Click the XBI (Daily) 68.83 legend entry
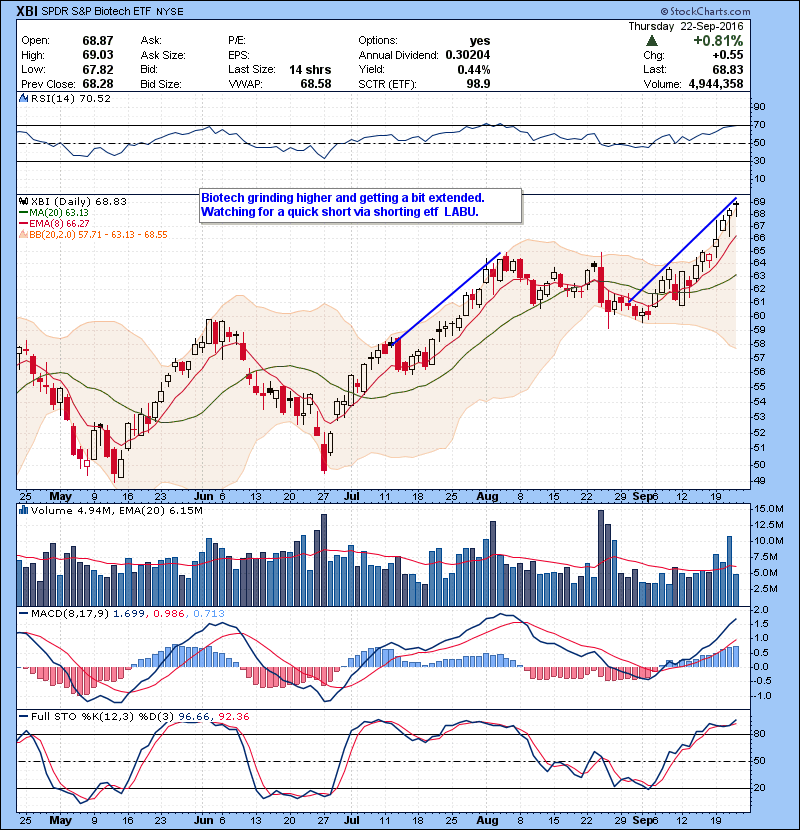 pos(78,202)
